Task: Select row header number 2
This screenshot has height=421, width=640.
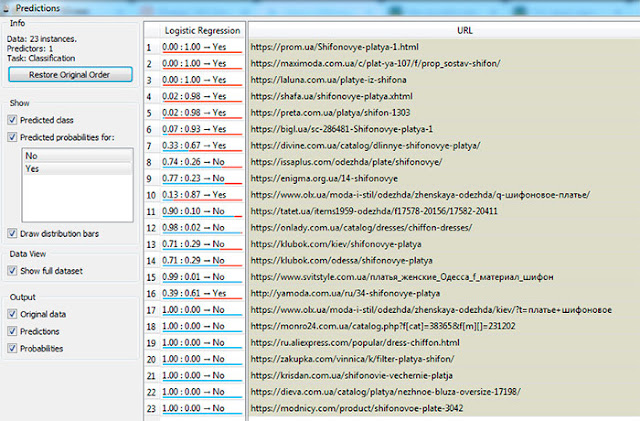Action: (151, 64)
